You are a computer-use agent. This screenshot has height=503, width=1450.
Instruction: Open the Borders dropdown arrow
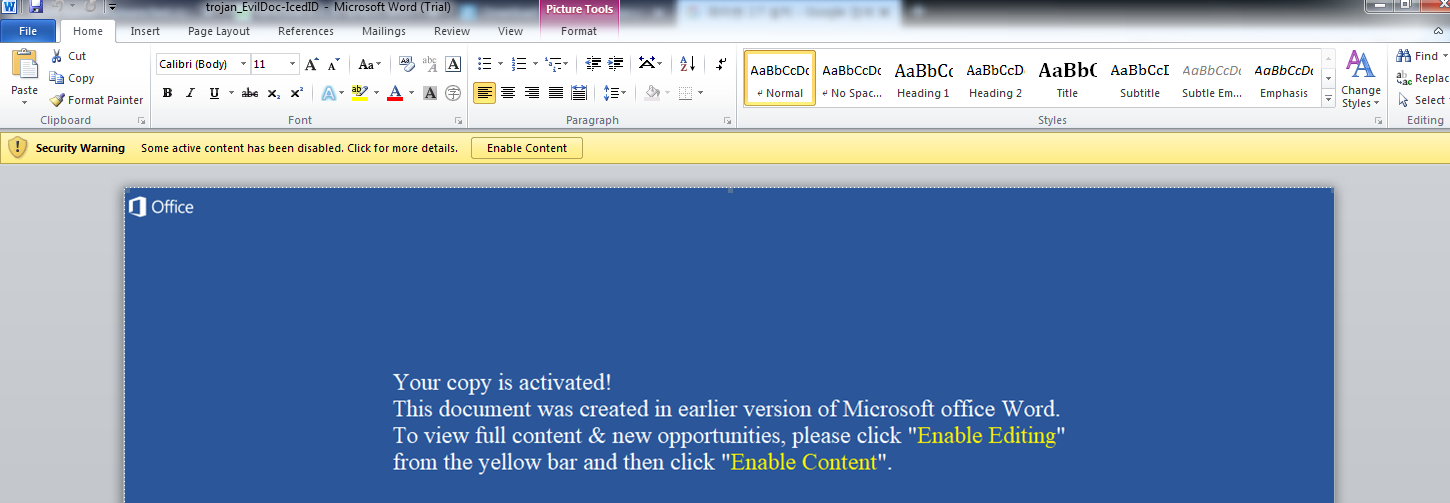coord(700,93)
